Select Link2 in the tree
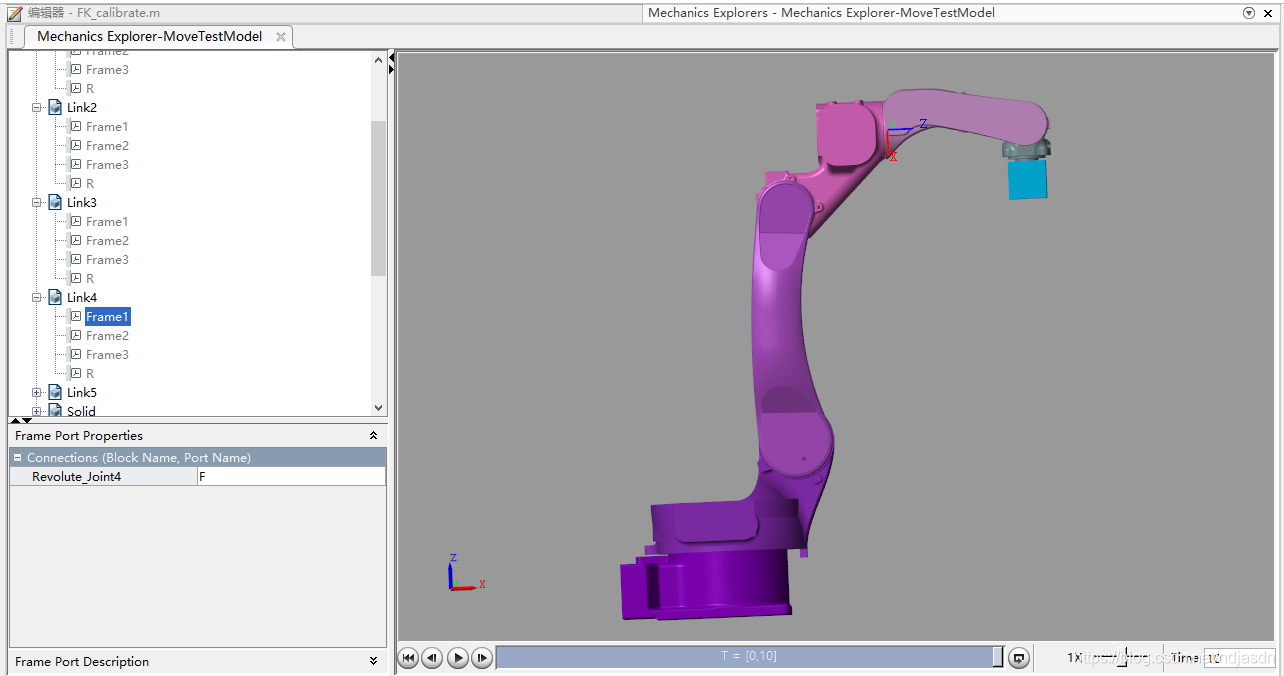This screenshot has width=1284, height=676. pyautogui.click(x=82, y=107)
